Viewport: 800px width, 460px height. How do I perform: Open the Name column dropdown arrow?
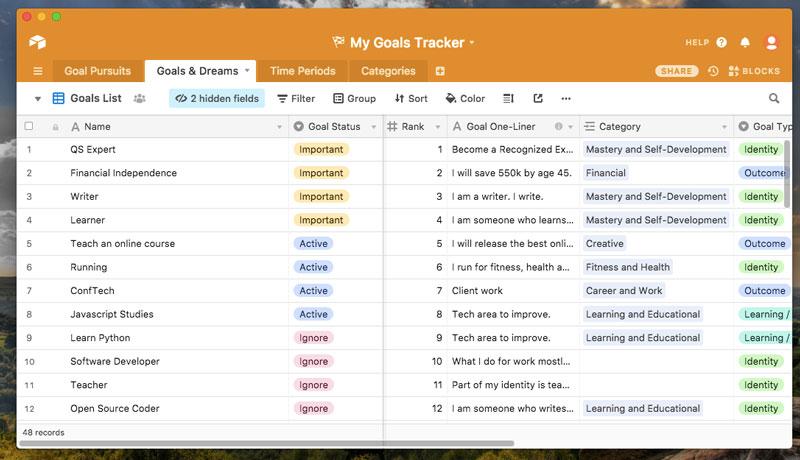coord(279,127)
